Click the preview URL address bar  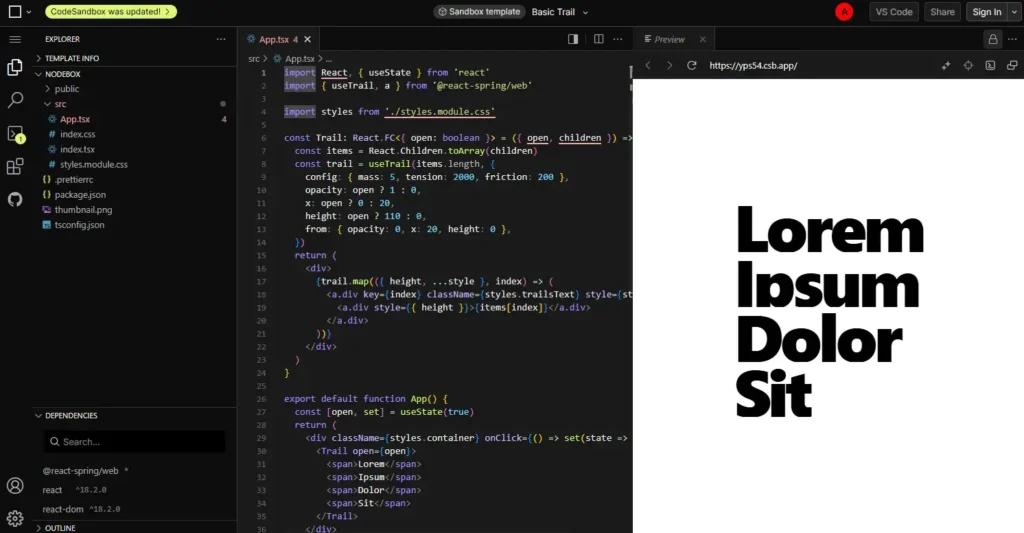(753, 65)
